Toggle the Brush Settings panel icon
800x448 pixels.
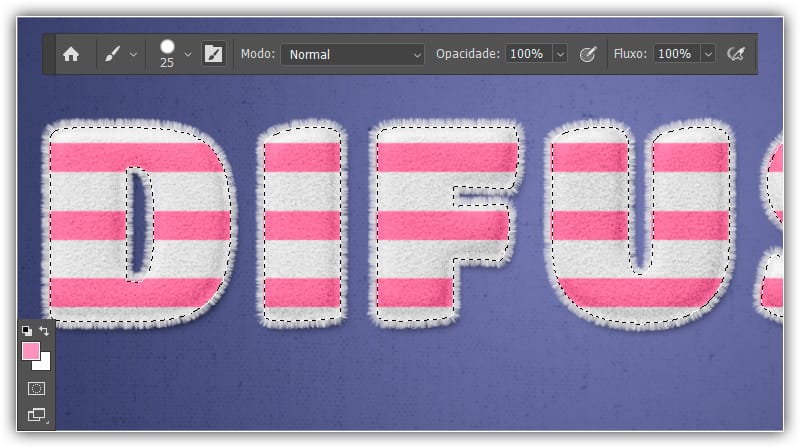coord(213,54)
